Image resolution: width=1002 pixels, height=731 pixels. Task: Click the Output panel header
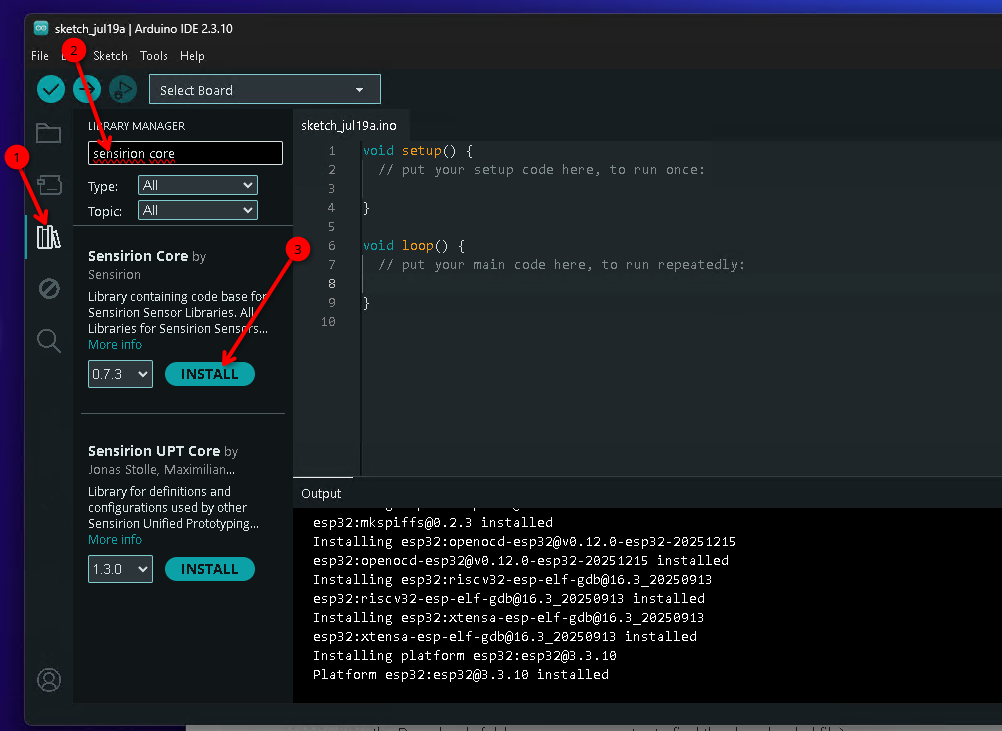pyautogui.click(x=321, y=493)
